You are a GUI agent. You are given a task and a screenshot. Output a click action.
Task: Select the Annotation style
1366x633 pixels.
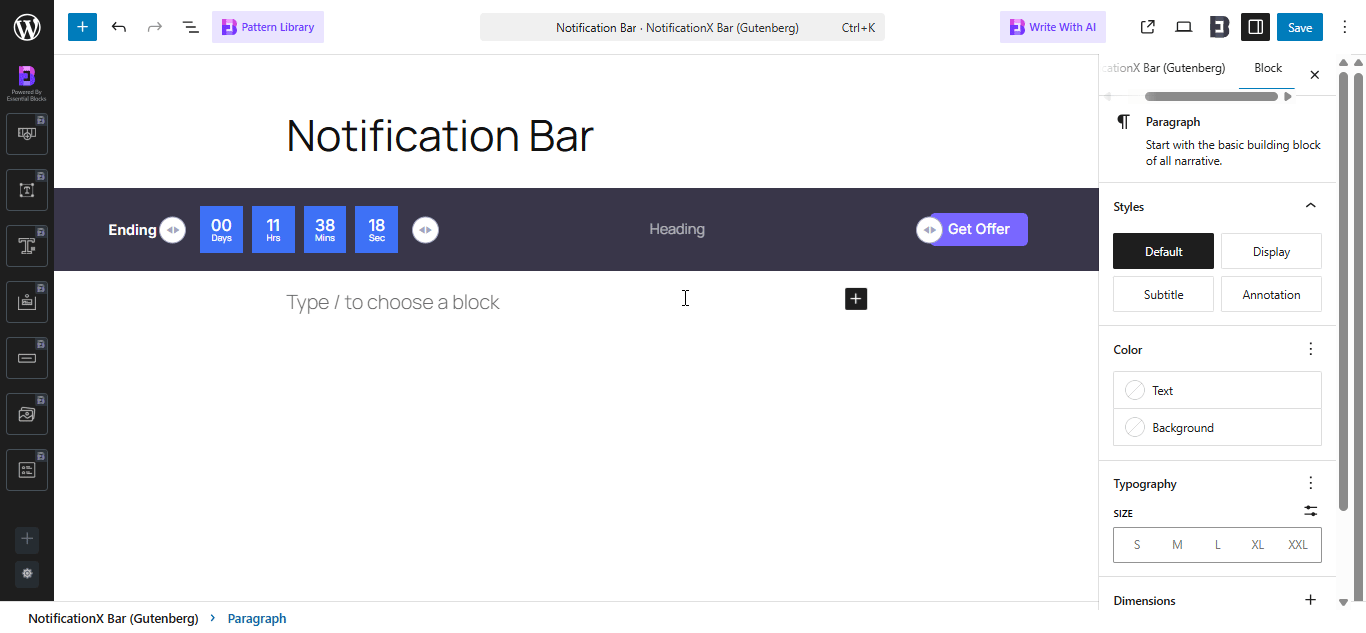point(1271,294)
